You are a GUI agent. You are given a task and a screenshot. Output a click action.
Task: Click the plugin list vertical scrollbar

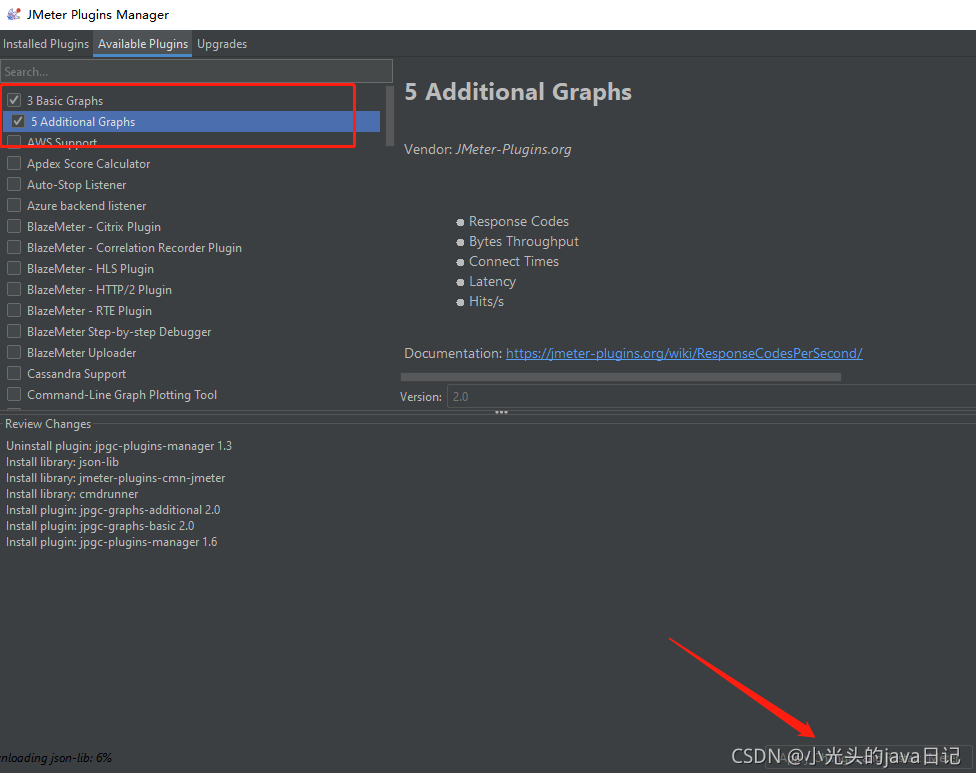point(390,116)
